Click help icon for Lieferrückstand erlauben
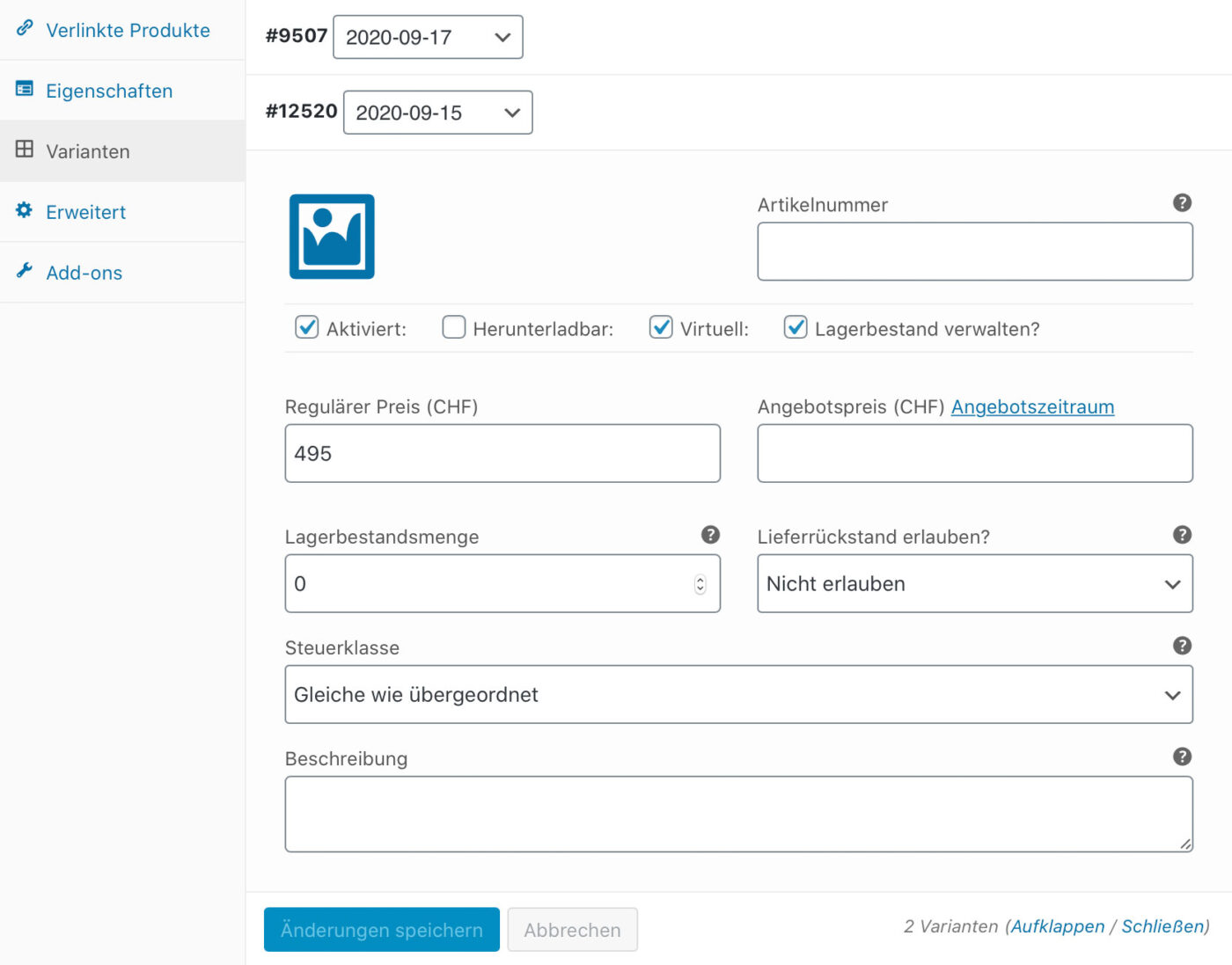This screenshot has height=965, width=1232. 1182,535
